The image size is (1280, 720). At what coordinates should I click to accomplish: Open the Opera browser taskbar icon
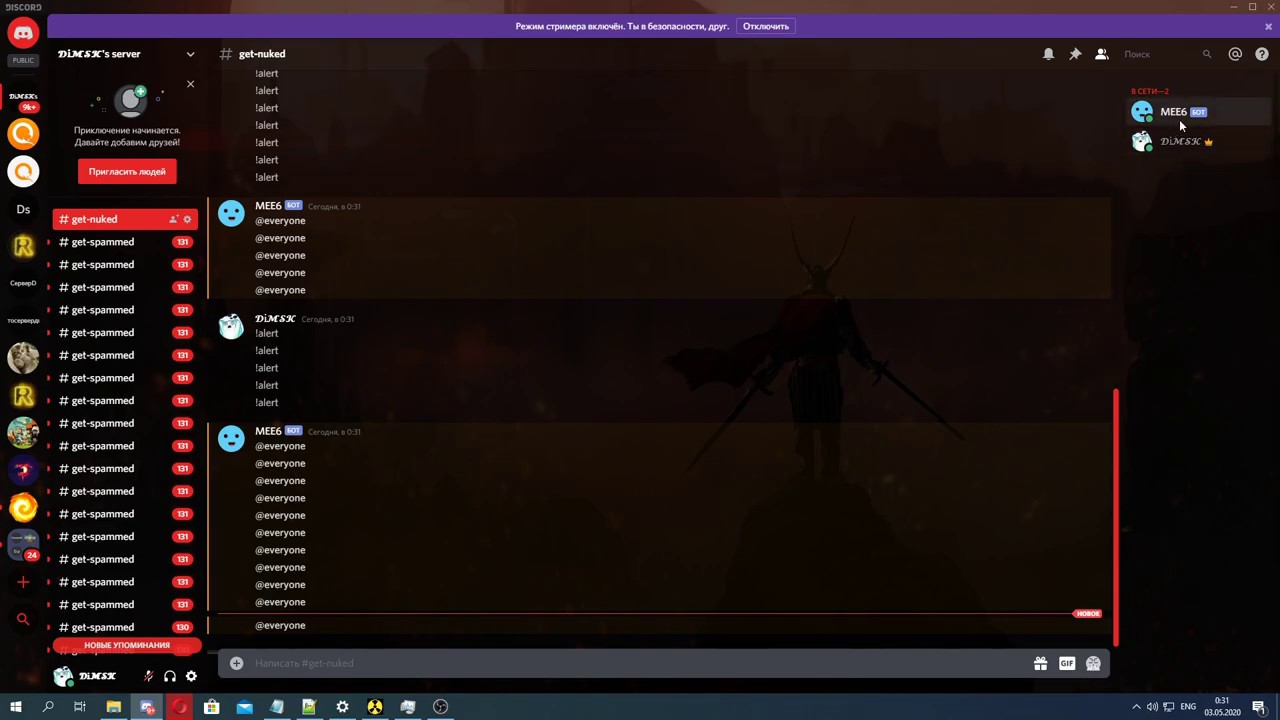179,707
